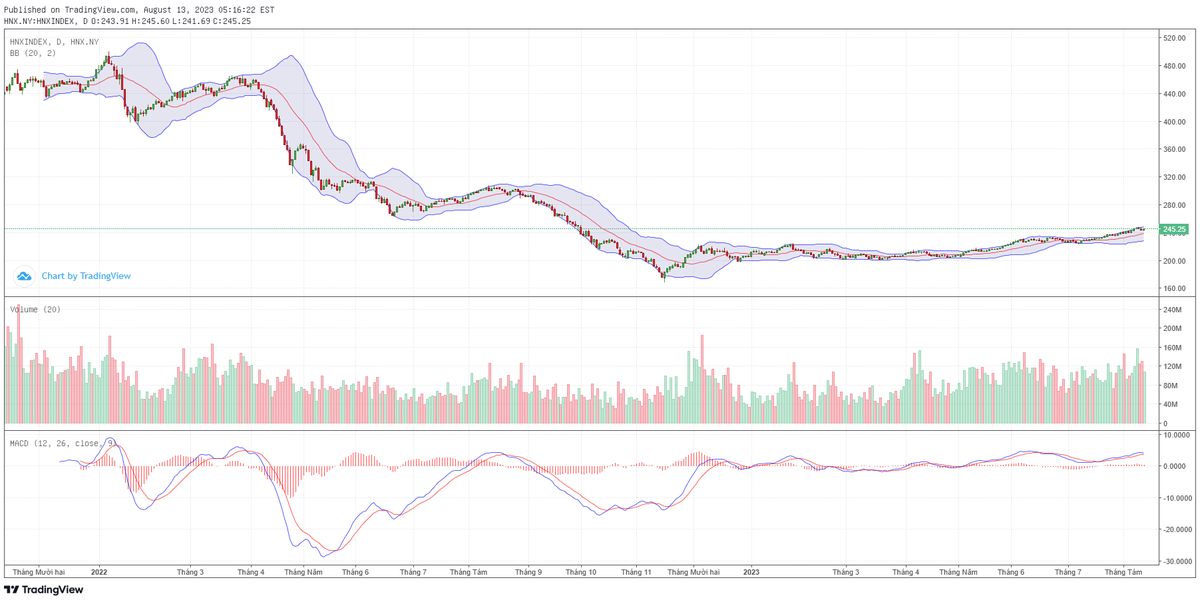Click the 520.00 level on the price axis

click(x=1173, y=38)
